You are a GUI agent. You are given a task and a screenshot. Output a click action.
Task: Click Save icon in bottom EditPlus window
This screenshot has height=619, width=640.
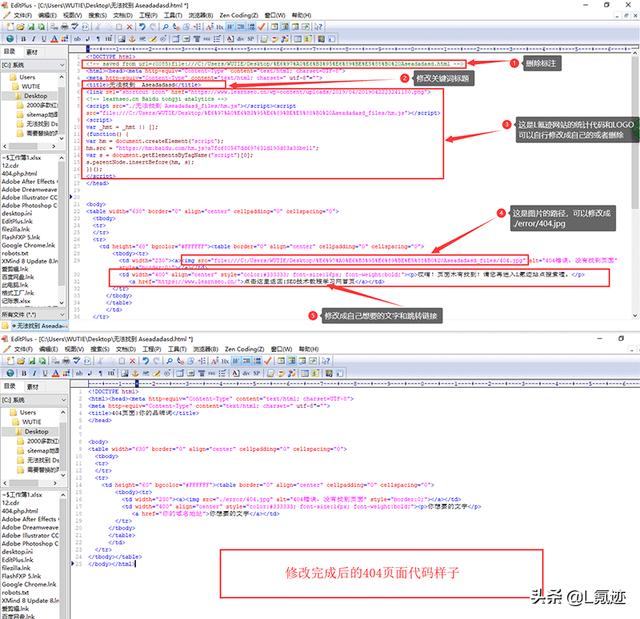(x=31, y=361)
